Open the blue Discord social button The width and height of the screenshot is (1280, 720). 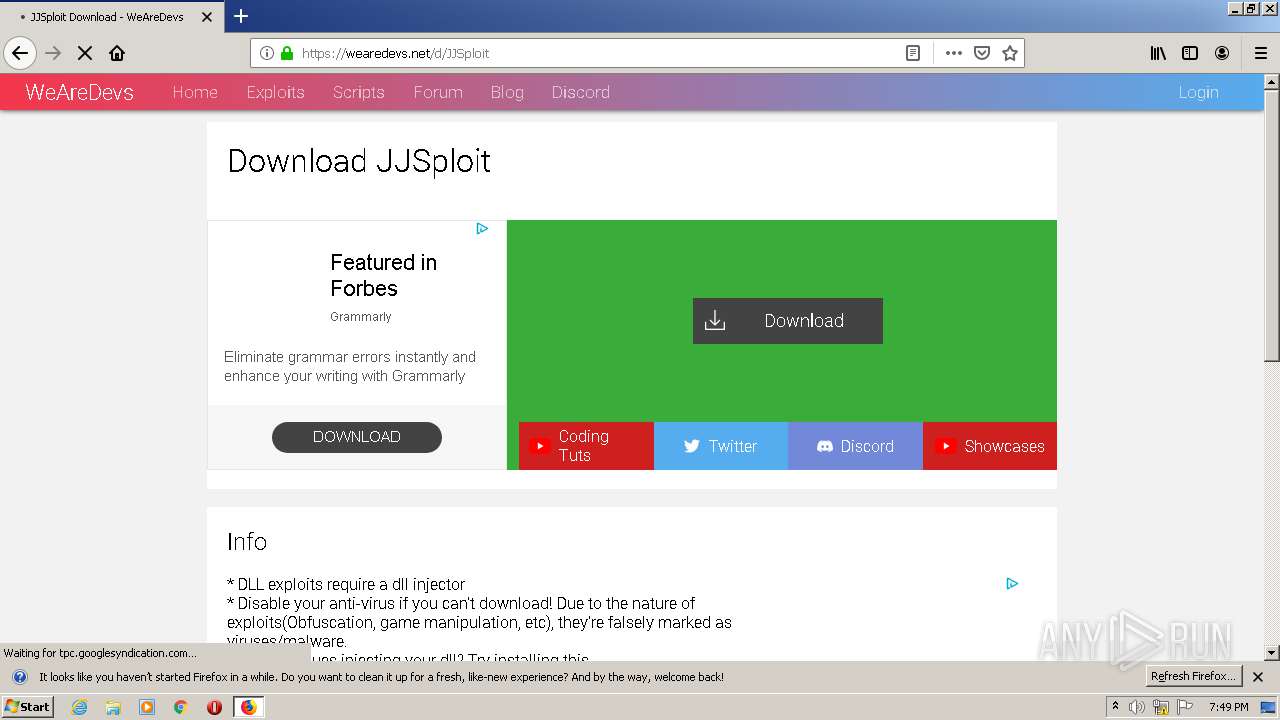855,446
